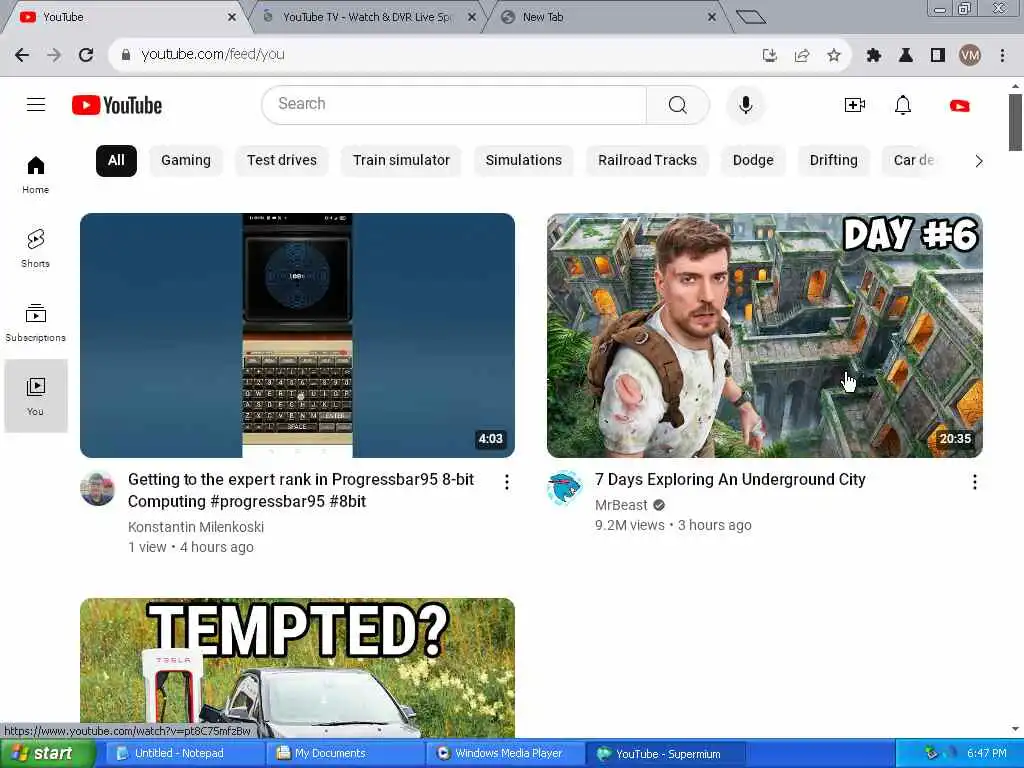Viewport: 1024px width, 768px height.
Task: Open 7 Days Exploring An Underground City title
Action: click(730, 479)
